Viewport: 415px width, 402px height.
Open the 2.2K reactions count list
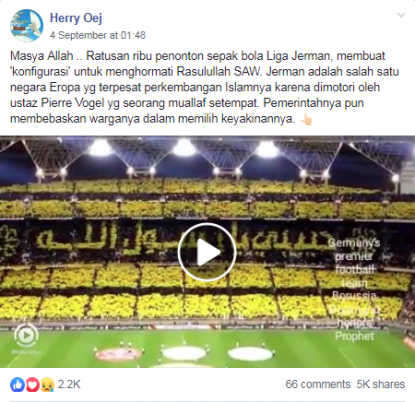(69, 384)
